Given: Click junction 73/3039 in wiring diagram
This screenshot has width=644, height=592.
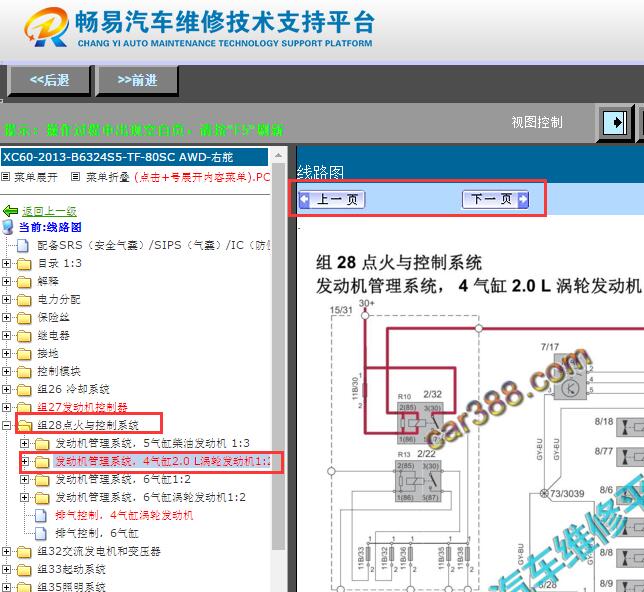Looking at the screenshot, I should 544,493.
